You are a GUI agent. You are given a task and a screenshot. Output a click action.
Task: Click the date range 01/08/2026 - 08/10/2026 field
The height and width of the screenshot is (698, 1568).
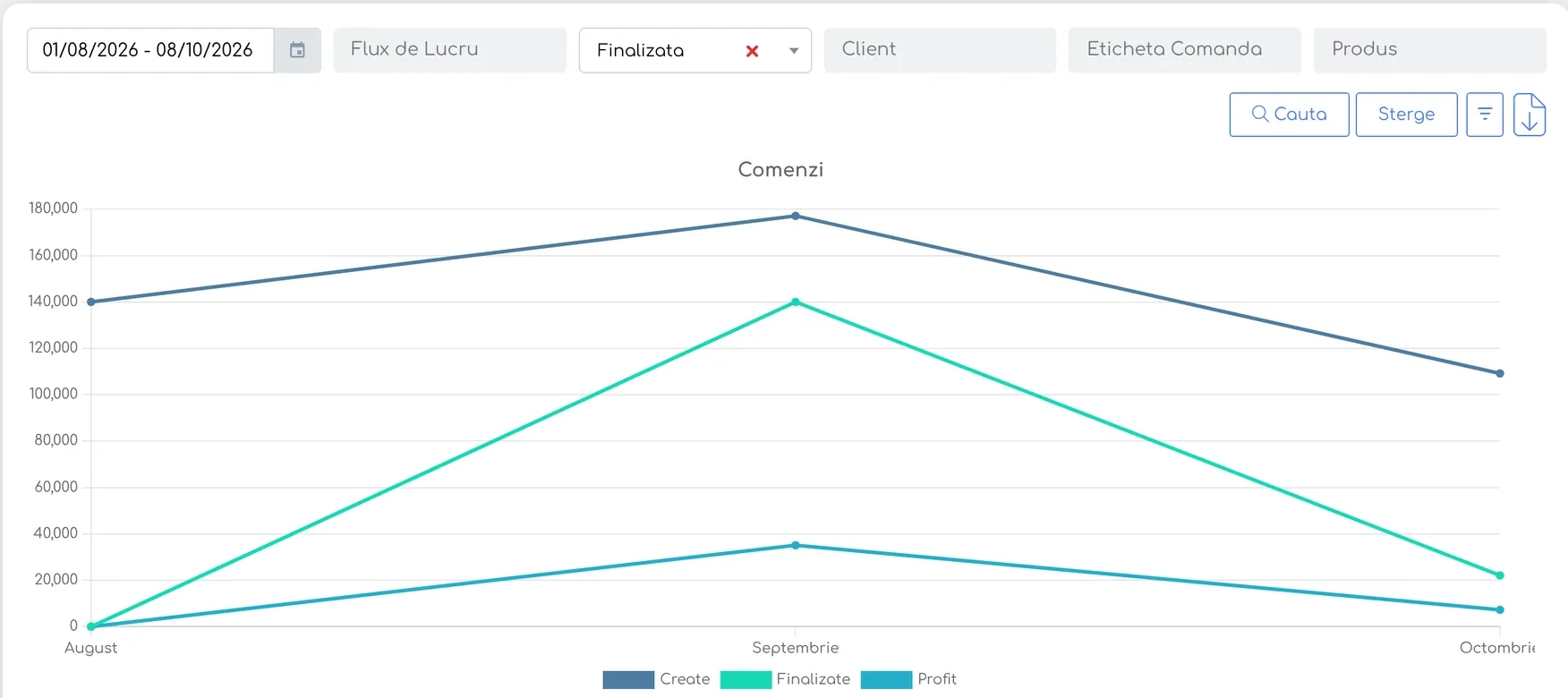pos(150,50)
